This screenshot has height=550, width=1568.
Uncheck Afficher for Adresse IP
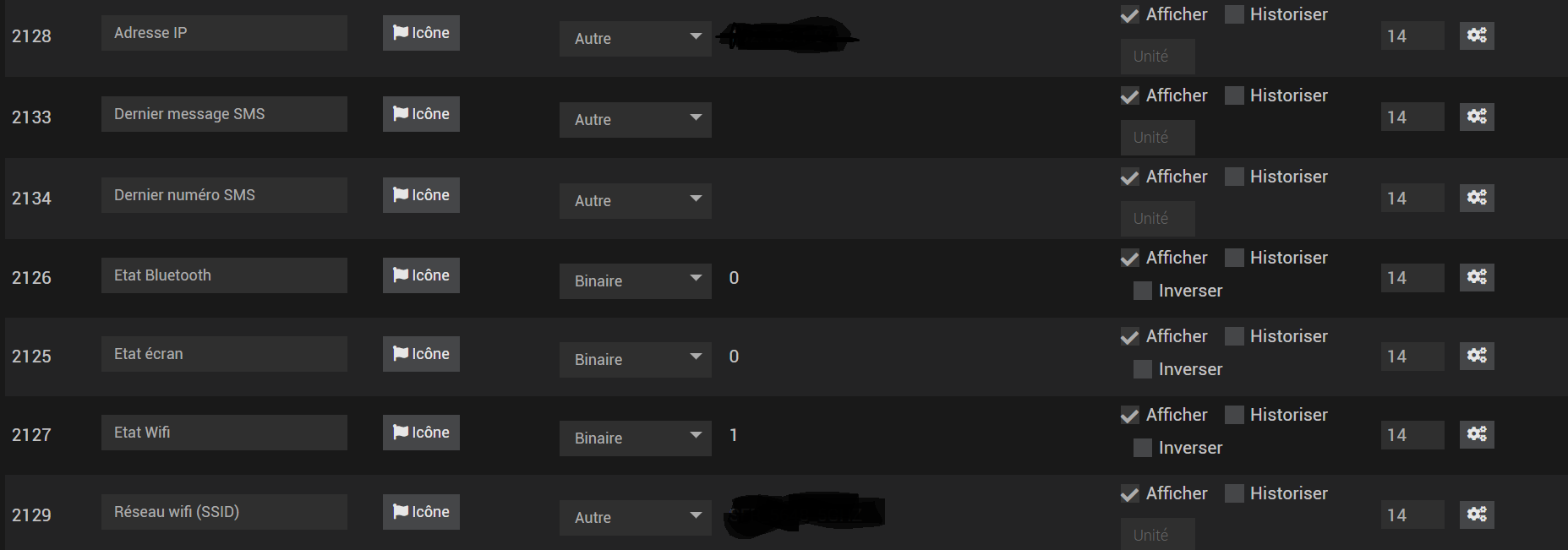pos(1129,15)
